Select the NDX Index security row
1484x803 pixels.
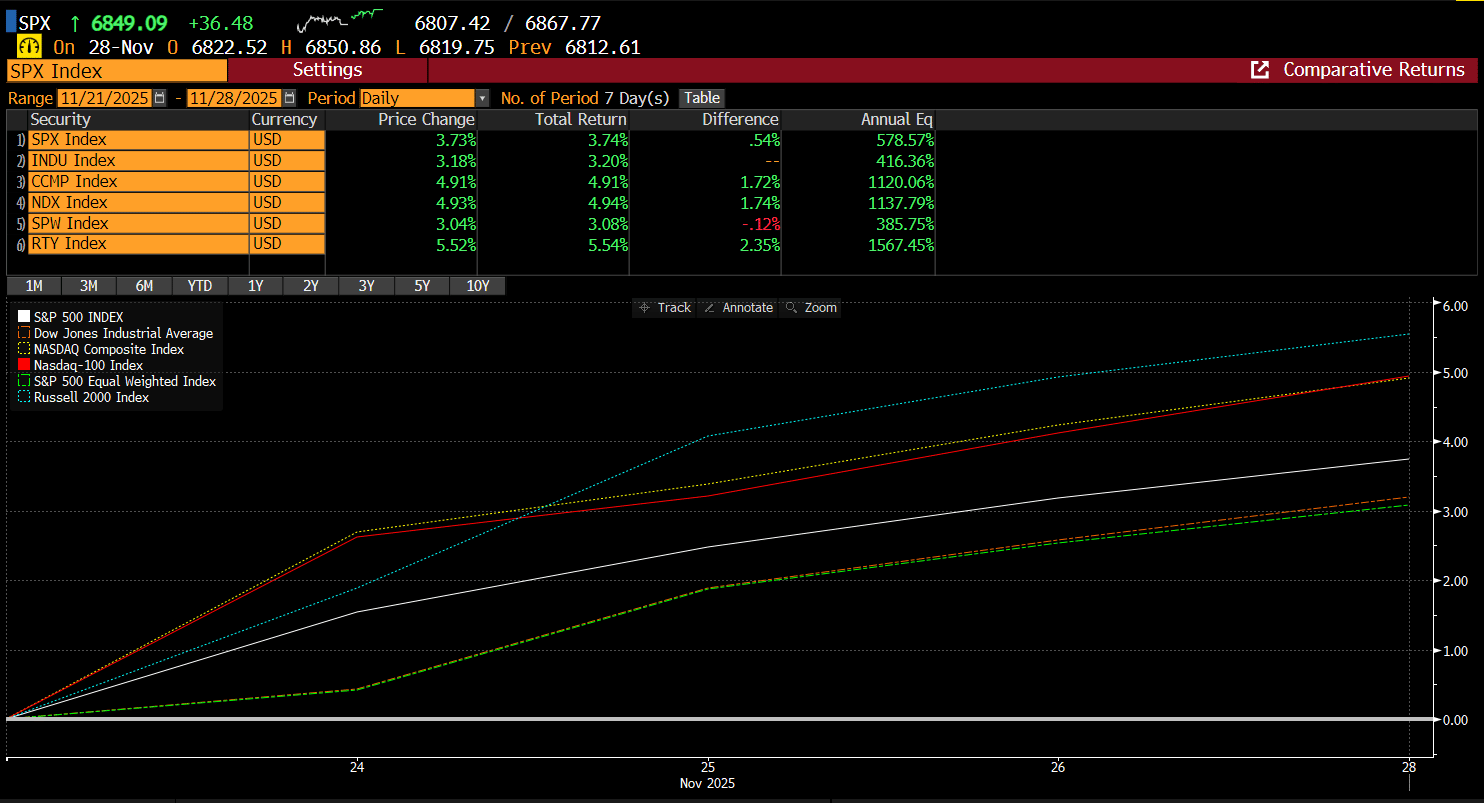[138, 203]
